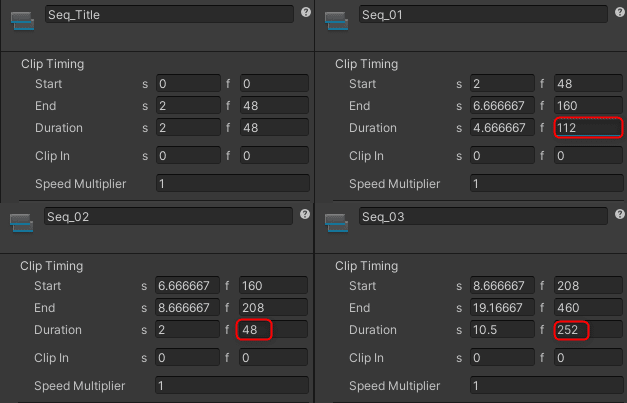Click Seq_Title Duration frames field

coord(274,128)
